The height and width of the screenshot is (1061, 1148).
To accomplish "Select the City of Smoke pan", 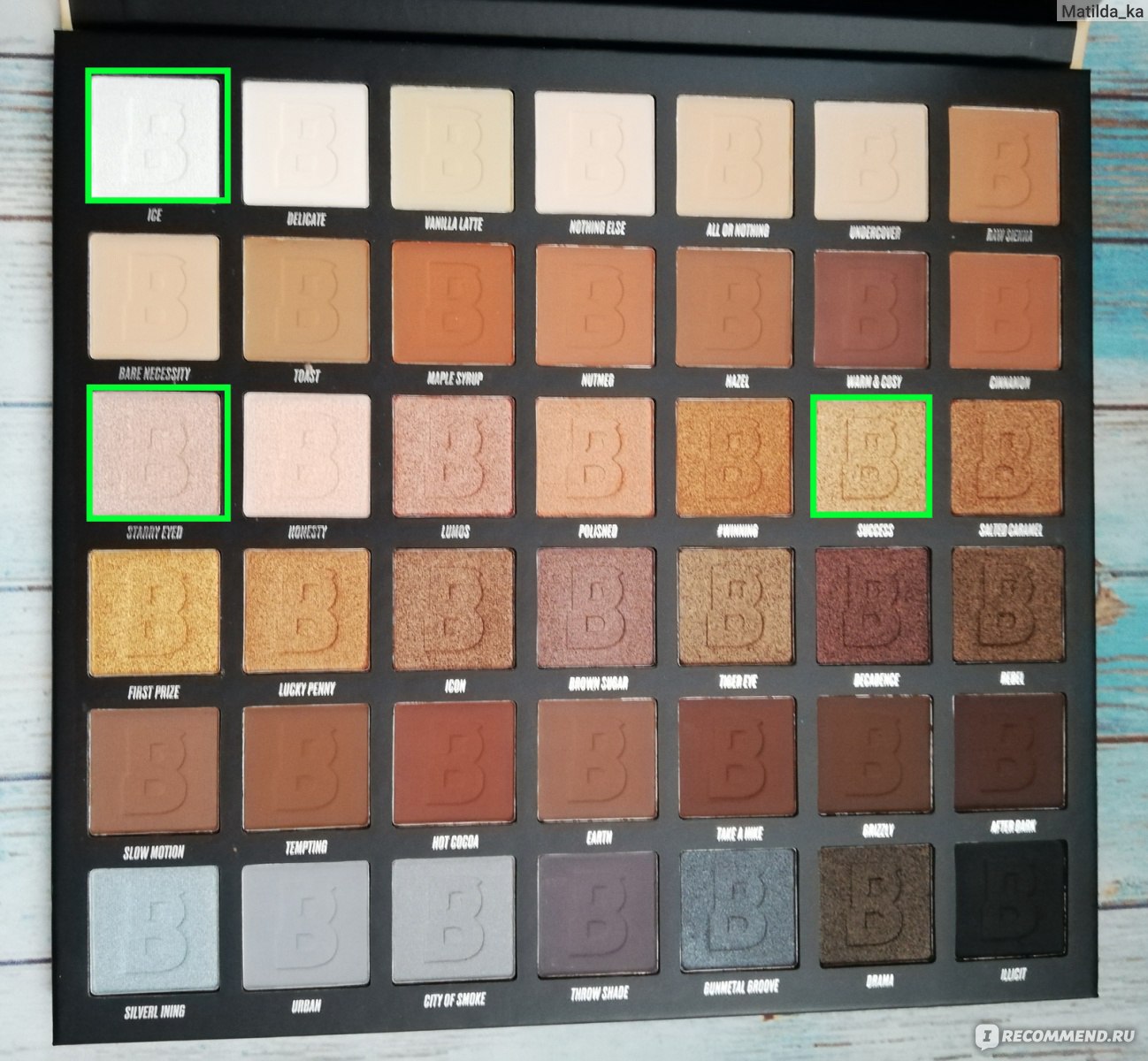I will [455, 920].
